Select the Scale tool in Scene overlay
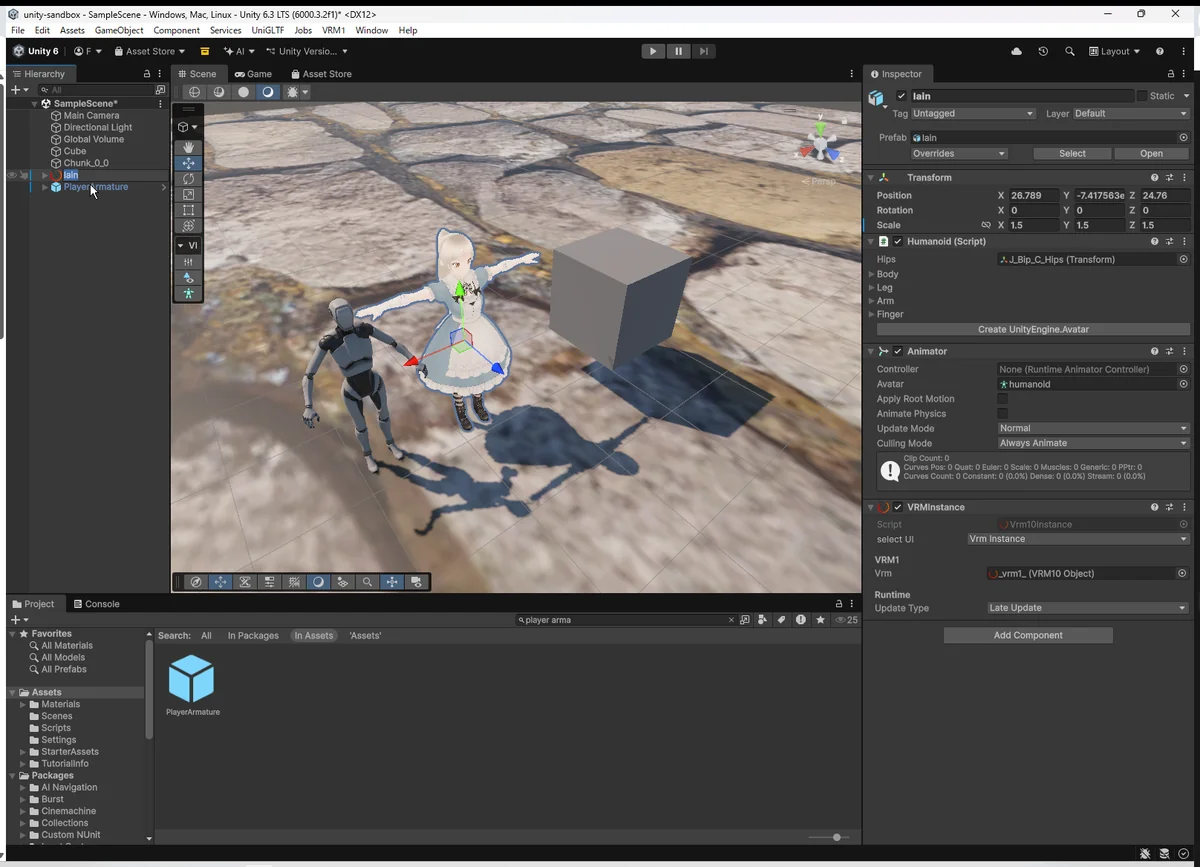1200x867 pixels. [188, 195]
